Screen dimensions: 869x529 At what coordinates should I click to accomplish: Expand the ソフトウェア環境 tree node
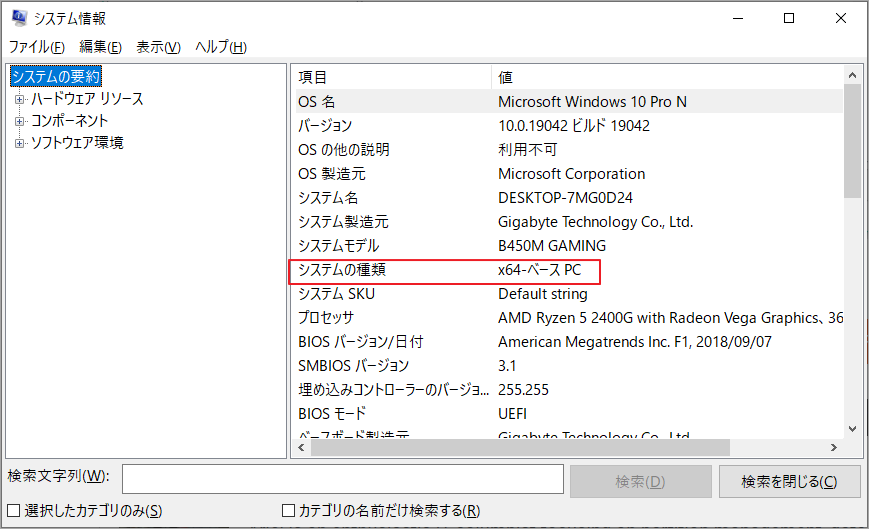click(x=19, y=143)
